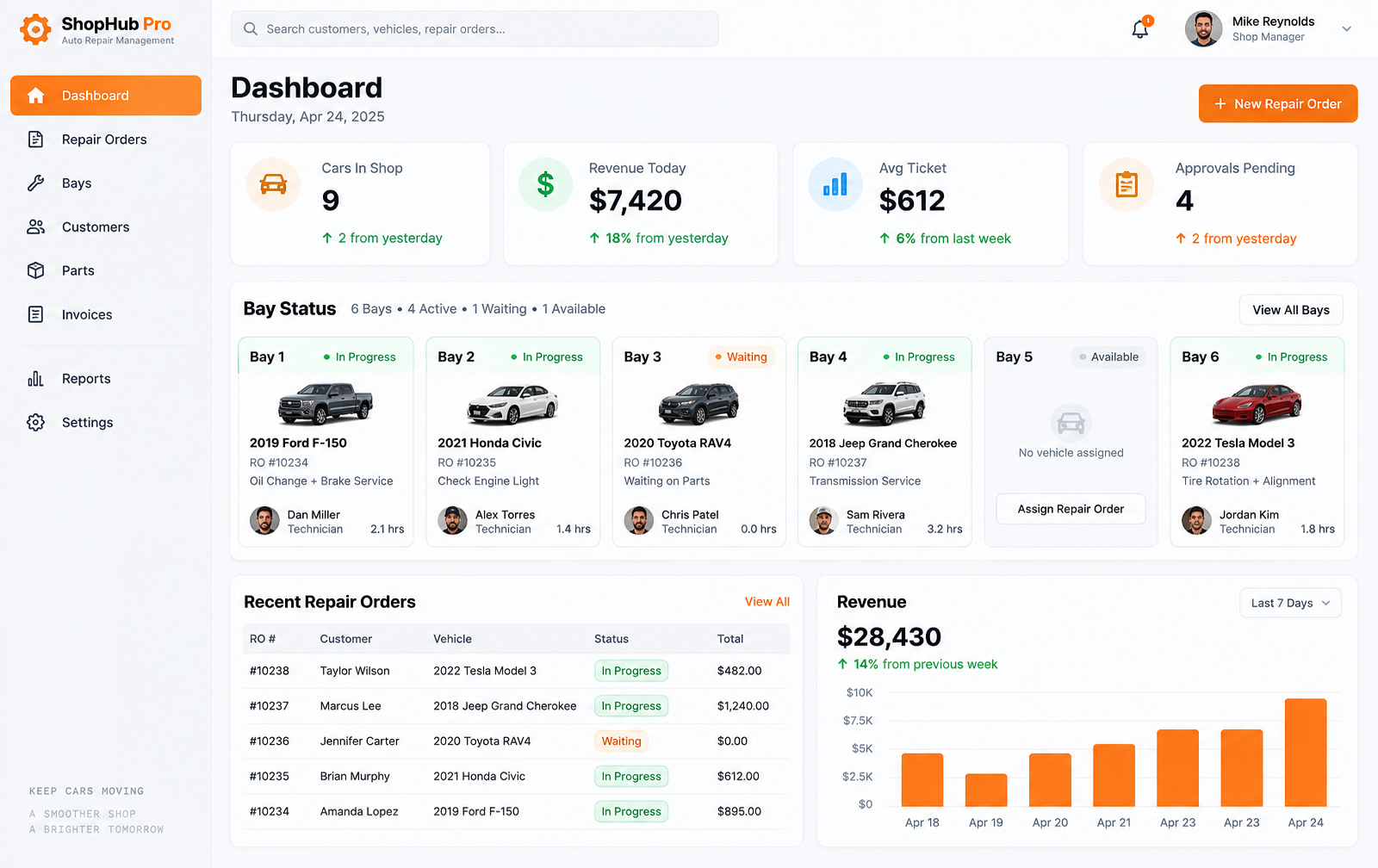Open the notifications bell

pos(1140,28)
